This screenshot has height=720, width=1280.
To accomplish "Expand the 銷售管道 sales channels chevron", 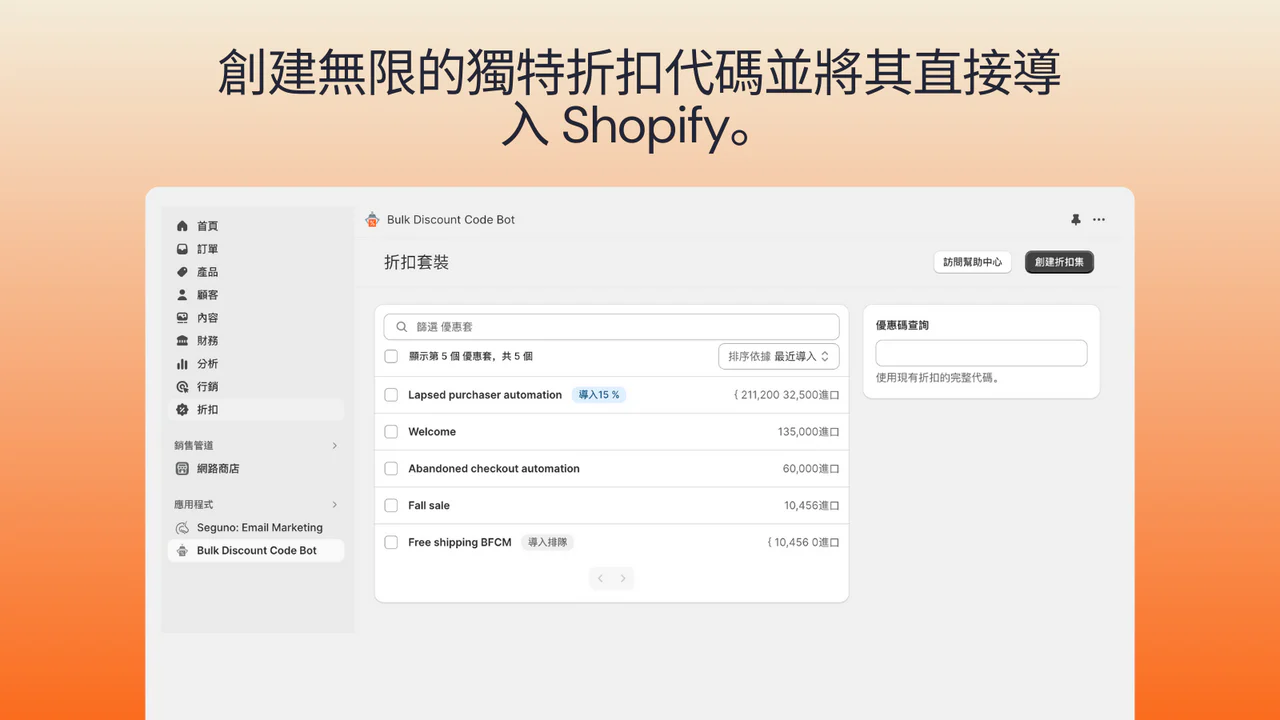I will pyautogui.click(x=334, y=446).
